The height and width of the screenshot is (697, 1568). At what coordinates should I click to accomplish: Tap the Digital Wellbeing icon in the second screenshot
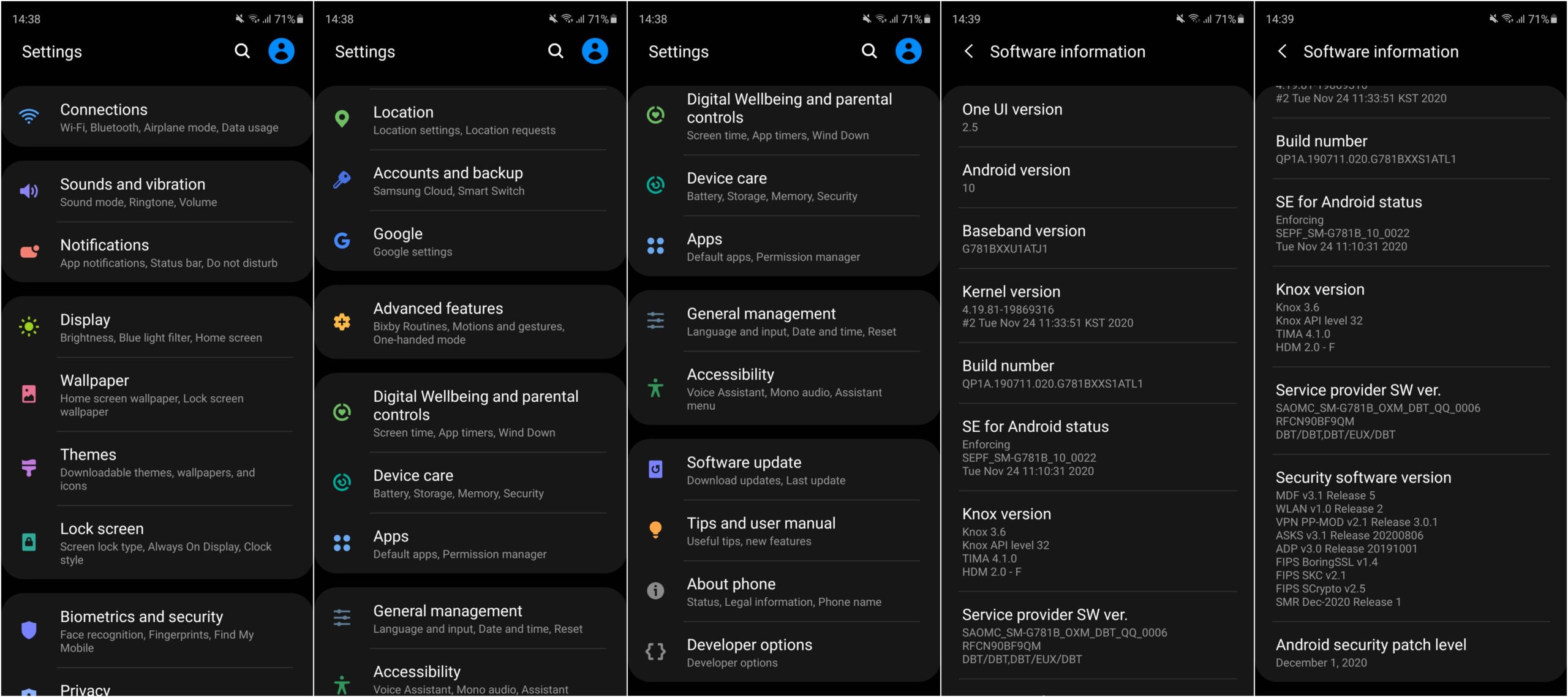(x=342, y=412)
